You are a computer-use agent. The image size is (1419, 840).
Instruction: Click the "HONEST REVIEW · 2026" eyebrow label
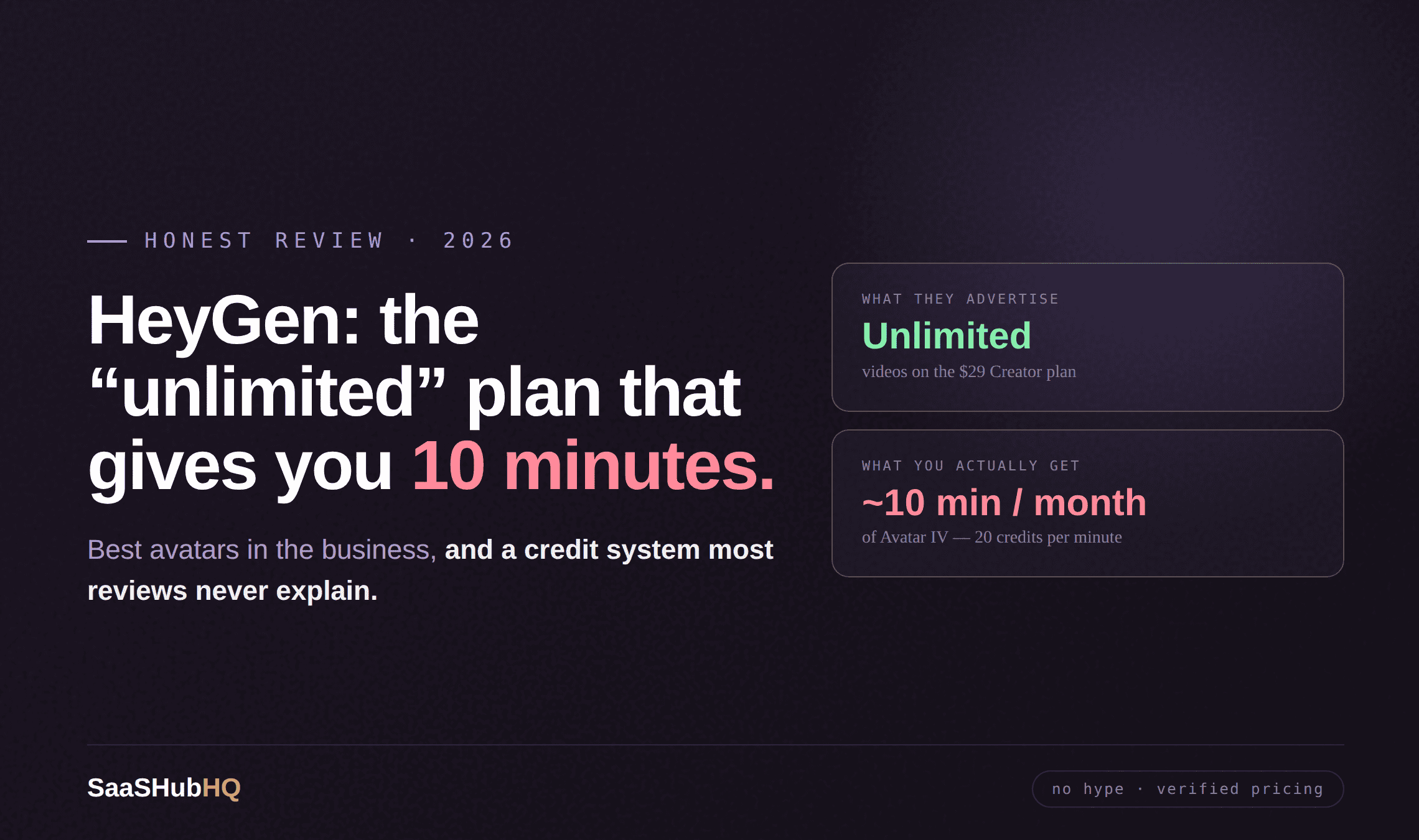[329, 240]
